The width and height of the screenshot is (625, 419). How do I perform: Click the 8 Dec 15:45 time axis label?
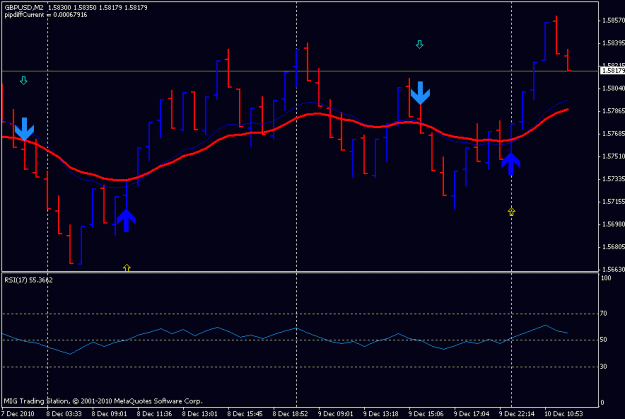[245, 414]
